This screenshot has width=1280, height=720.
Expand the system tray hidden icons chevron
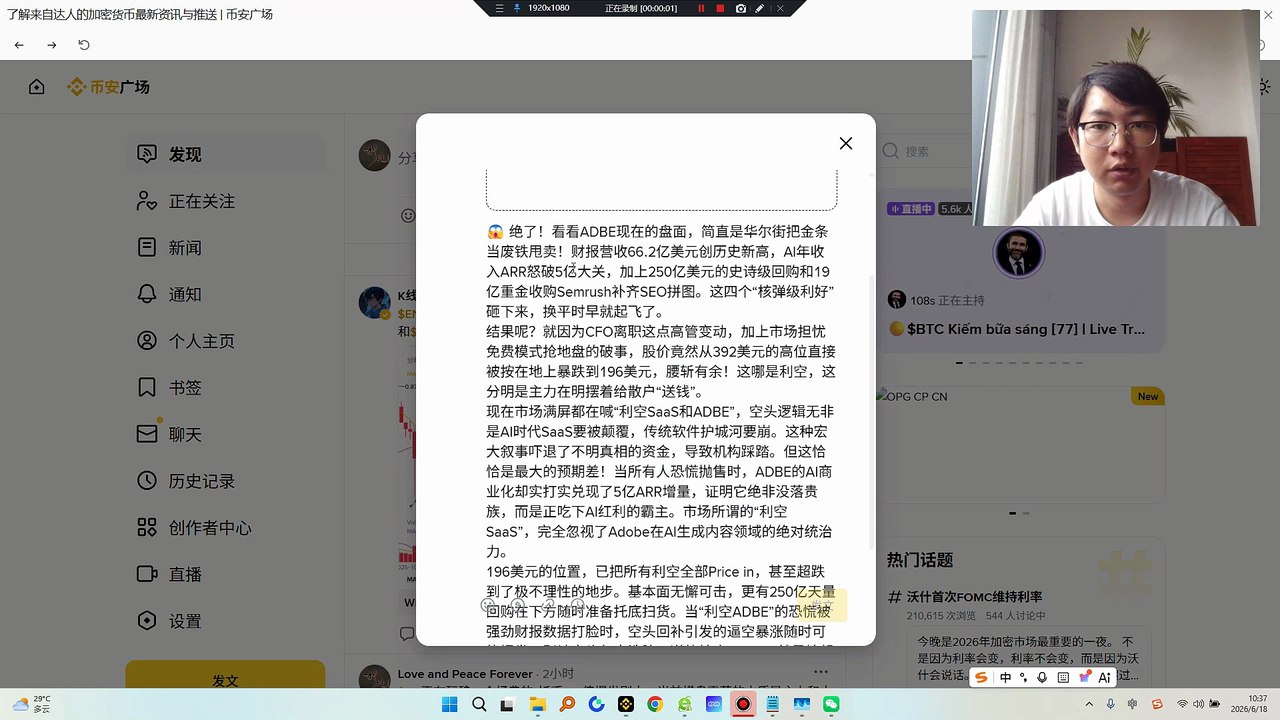coord(1090,704)
